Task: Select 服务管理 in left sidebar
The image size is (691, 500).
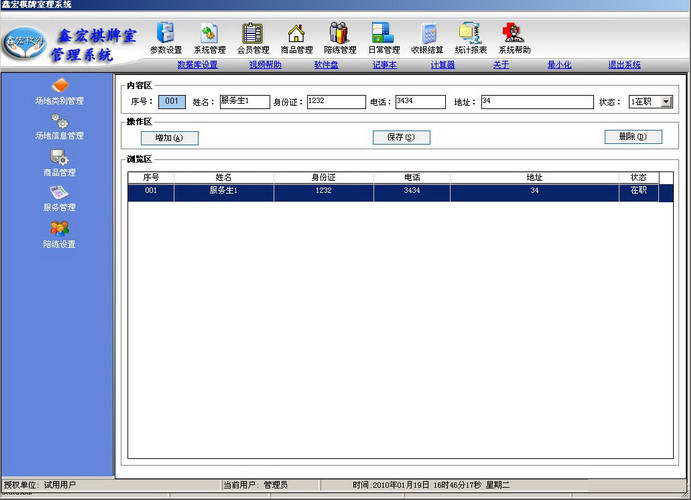Action: point(59,198)
